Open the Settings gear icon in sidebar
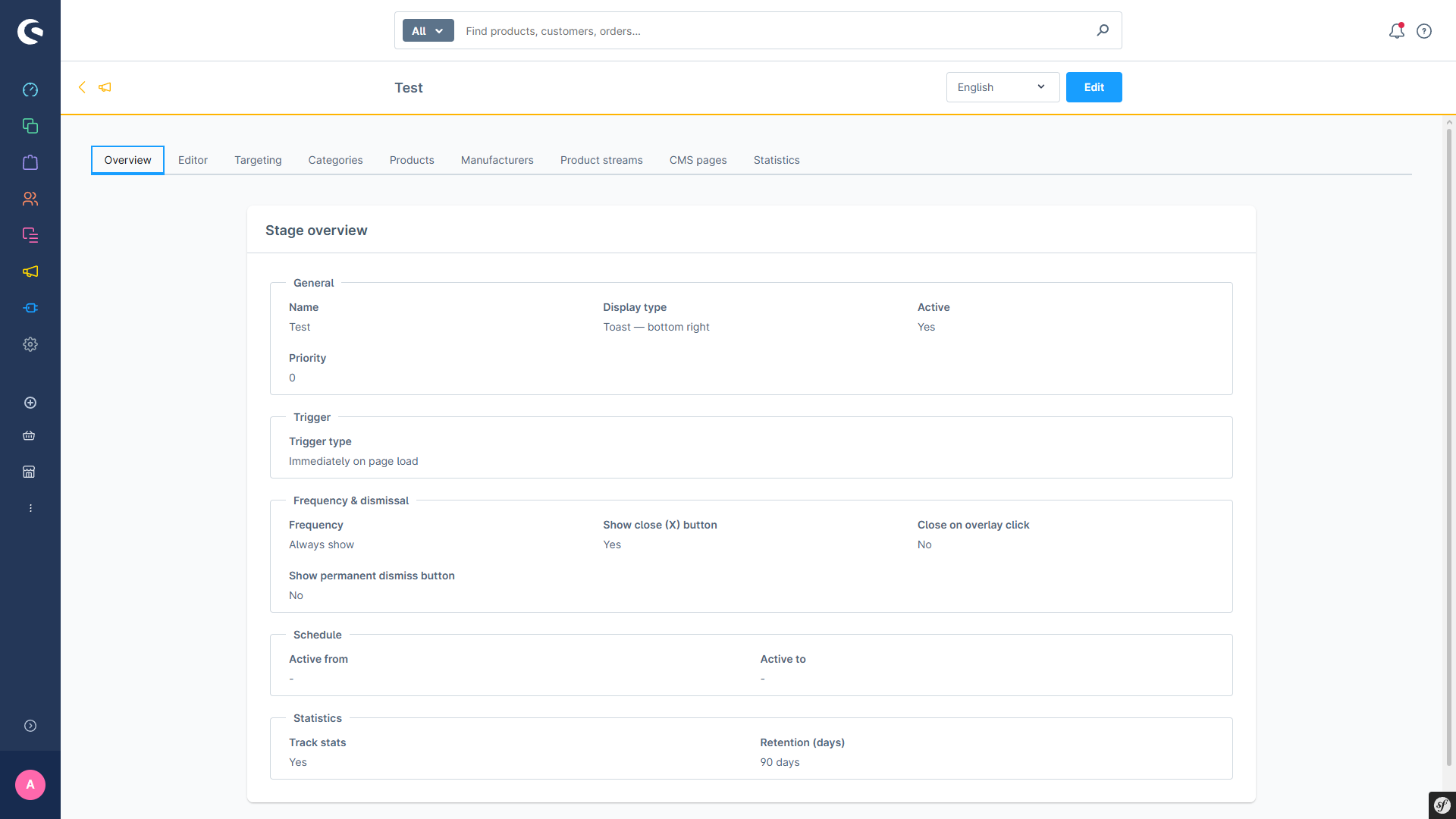 [x=30, y=344]
